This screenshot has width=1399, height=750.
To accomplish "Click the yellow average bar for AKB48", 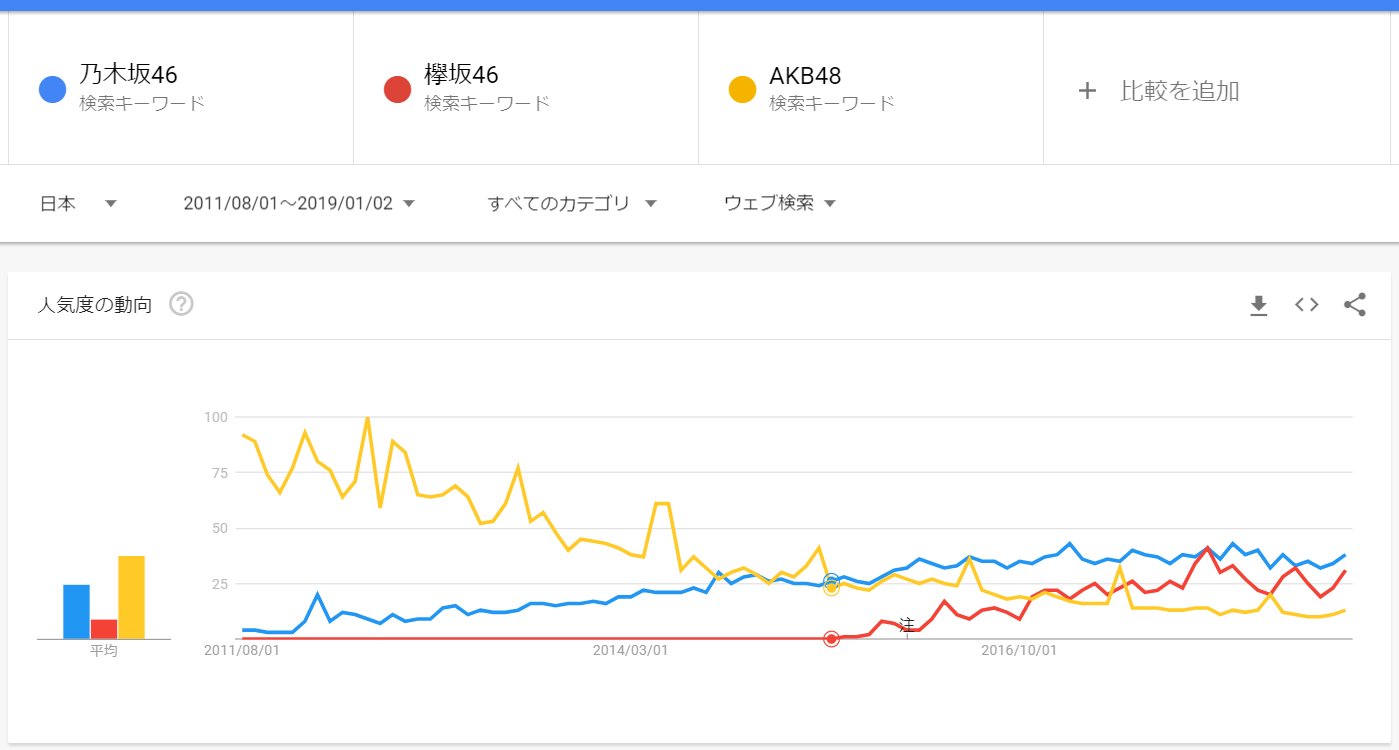I will pyautogui.click(x=131, y=597).
